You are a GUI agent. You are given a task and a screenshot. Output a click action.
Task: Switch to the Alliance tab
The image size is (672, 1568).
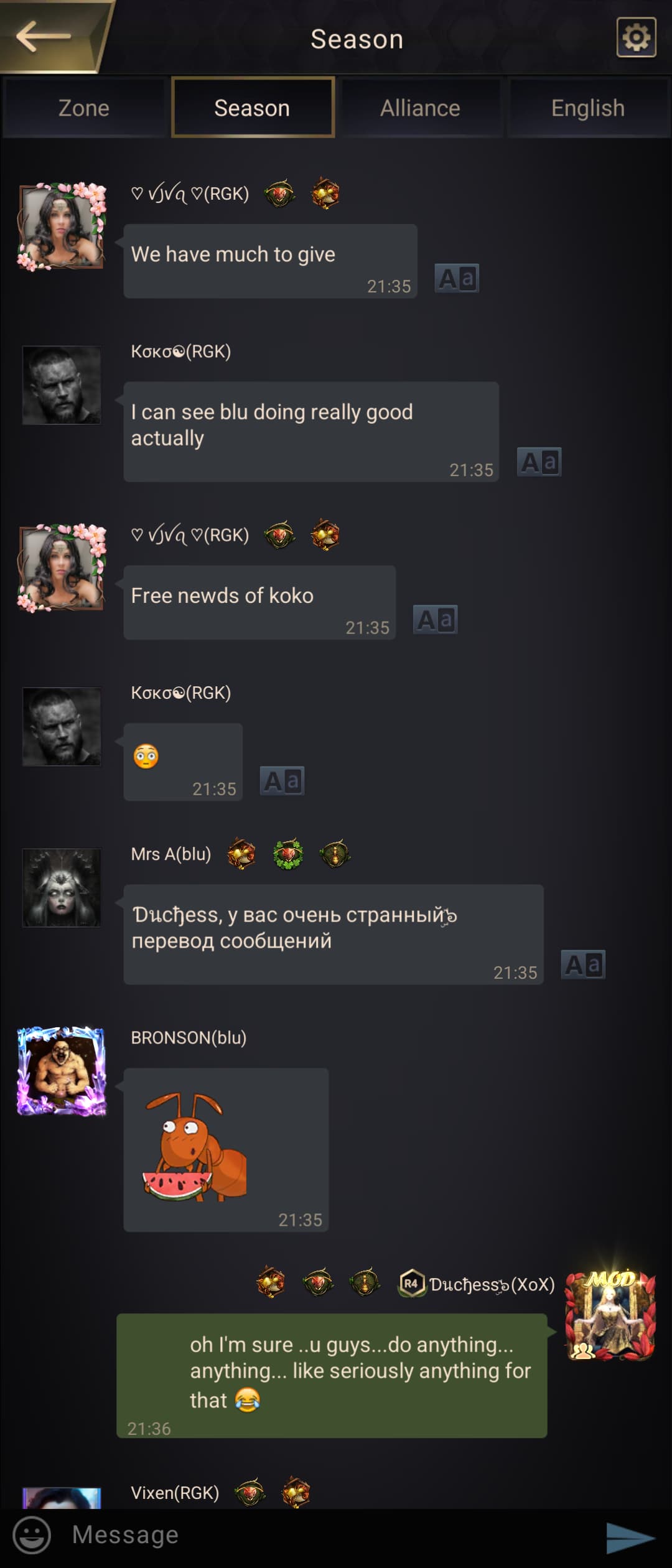(x=420, y=108)
